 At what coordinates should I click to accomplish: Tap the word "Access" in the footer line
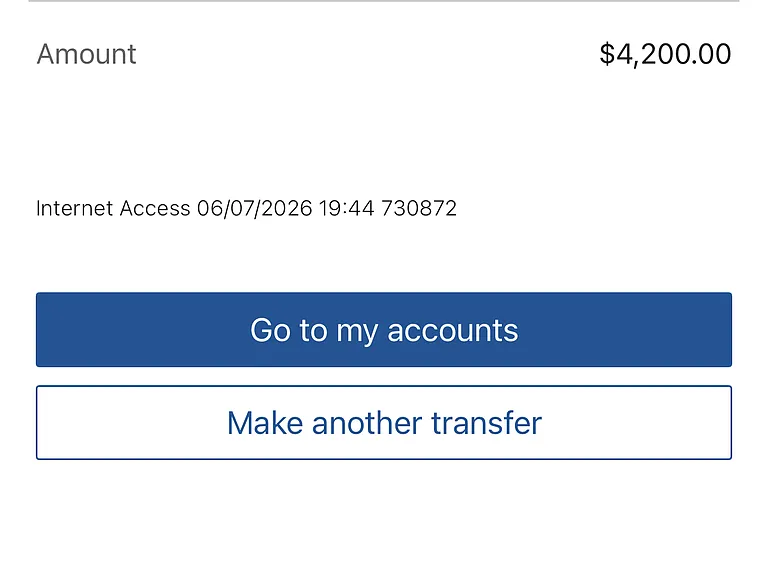(155, 208)
